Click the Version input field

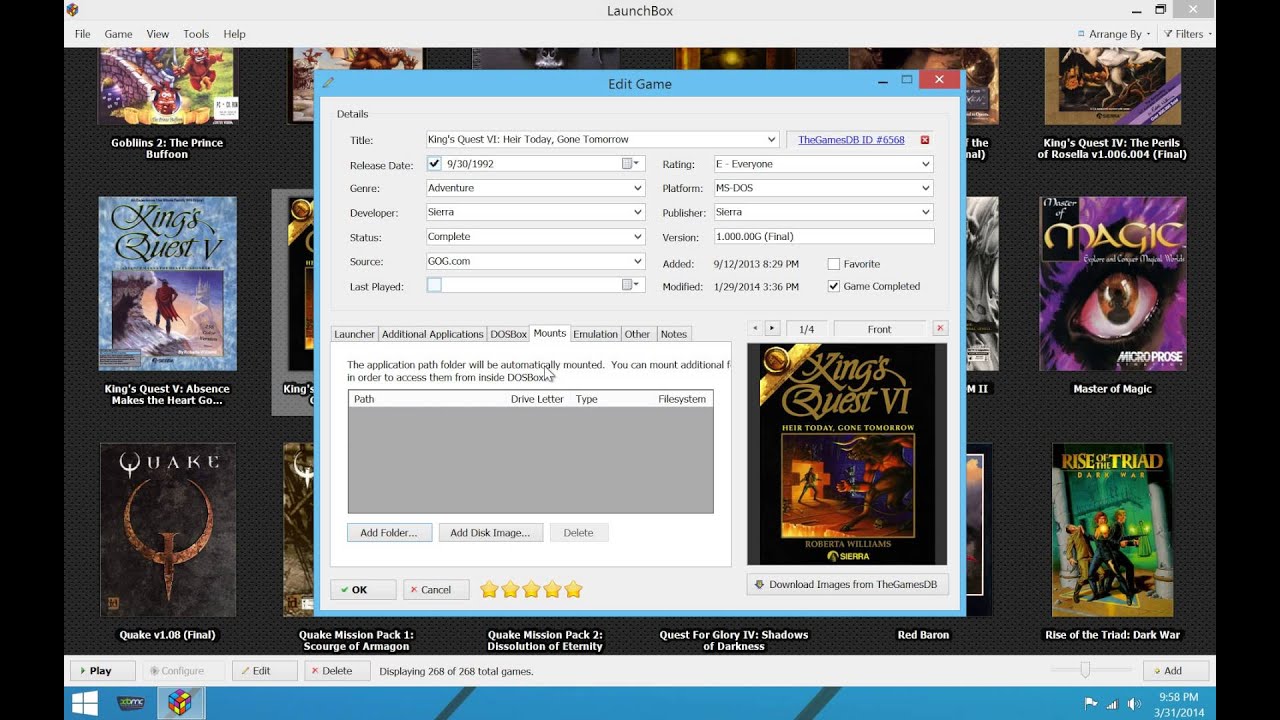(824, 237)
